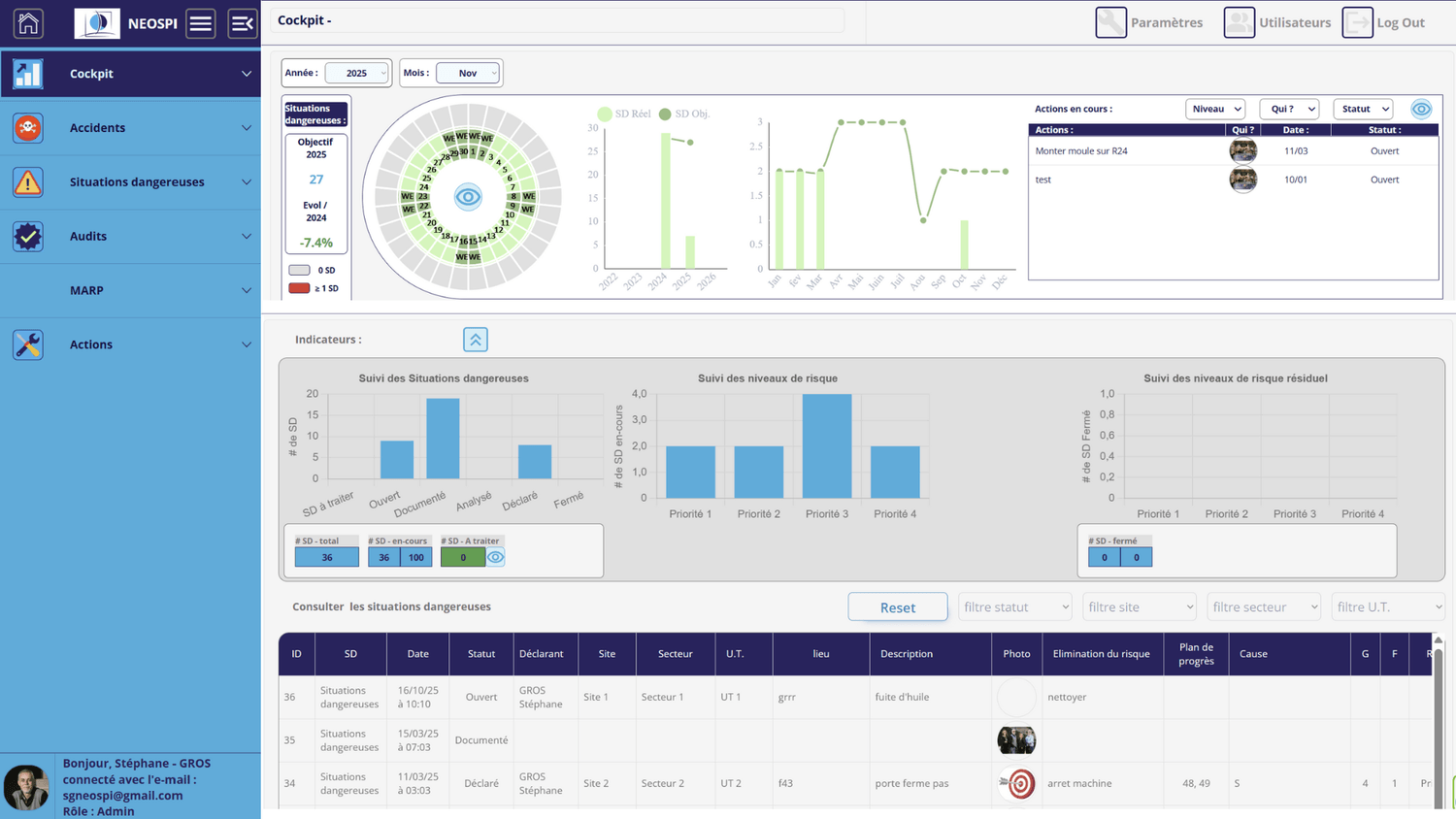Expand the MARP menu item
1456x819 pixels.
[x=130, y=290]
